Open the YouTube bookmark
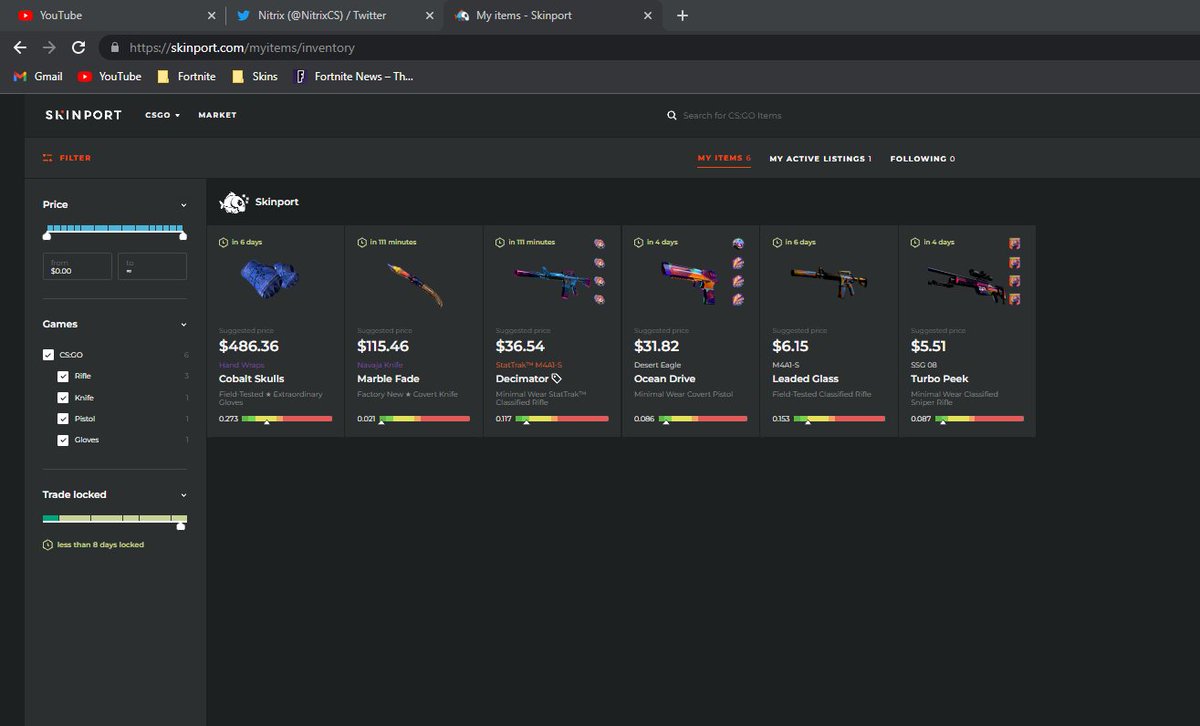Screen dimensions: 1200x726 tap(109, 76)
